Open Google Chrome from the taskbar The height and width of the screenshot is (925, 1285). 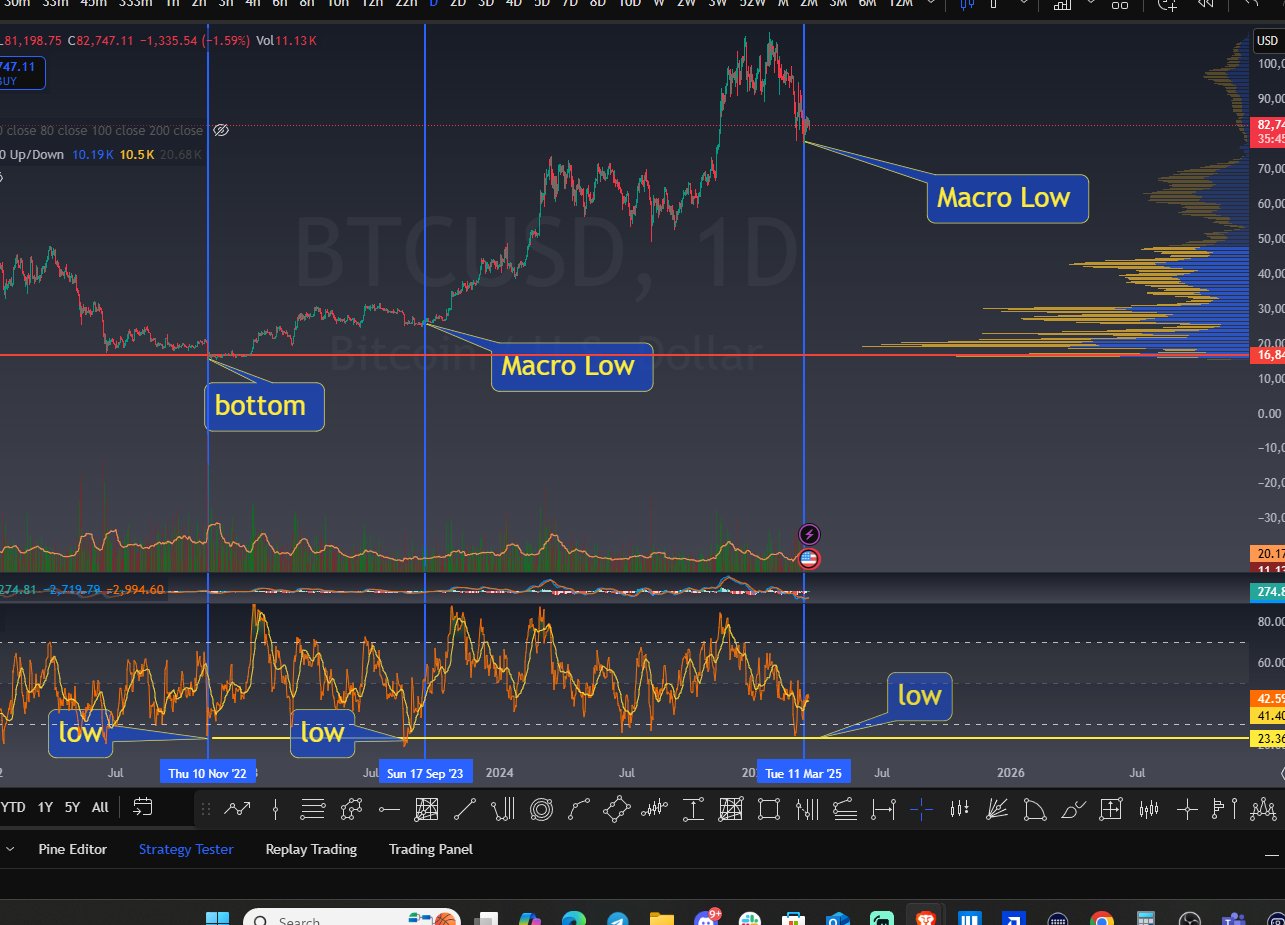[x=1101, y=920]
